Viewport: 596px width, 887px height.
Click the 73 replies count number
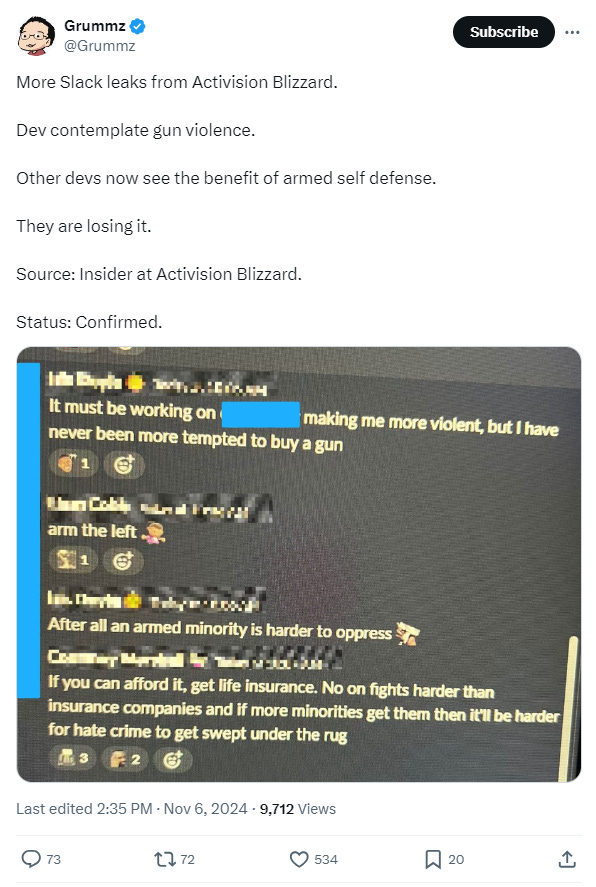pyautogui.click(x=53, y=860)
